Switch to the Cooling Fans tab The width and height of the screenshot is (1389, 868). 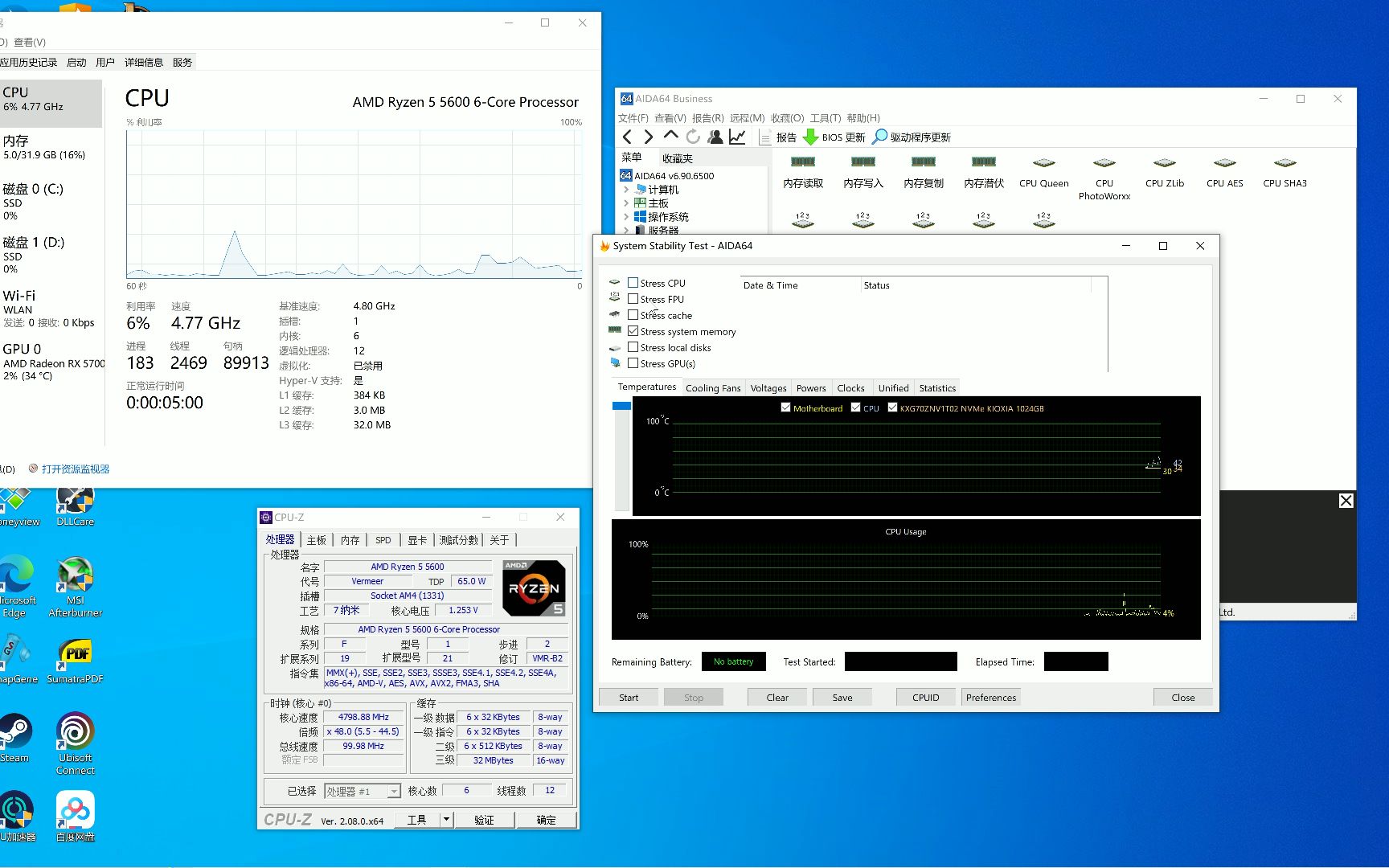click(713, 388)
